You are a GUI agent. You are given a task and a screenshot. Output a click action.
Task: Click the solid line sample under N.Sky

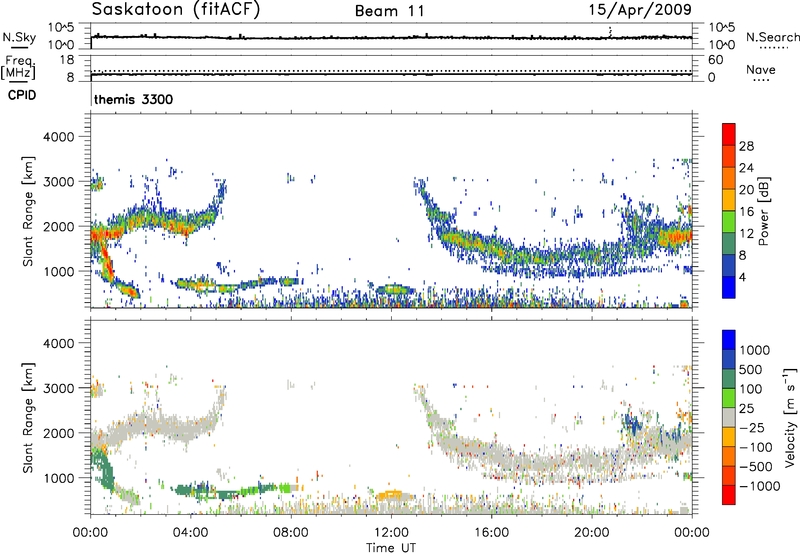pos(19,48)
